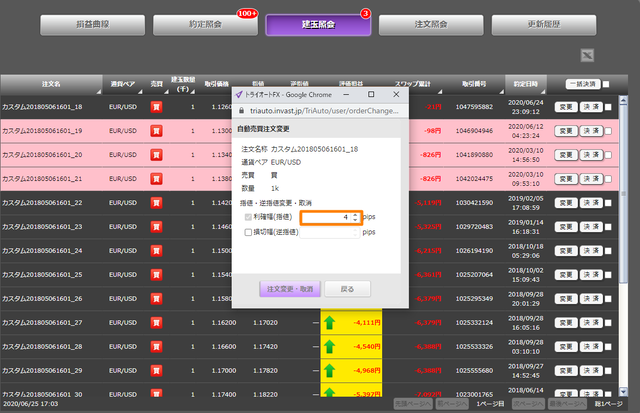This screenshot has height=413, width=640.
Task: Sort by 約定日時 column header arrow
Action: coord(542,92)
